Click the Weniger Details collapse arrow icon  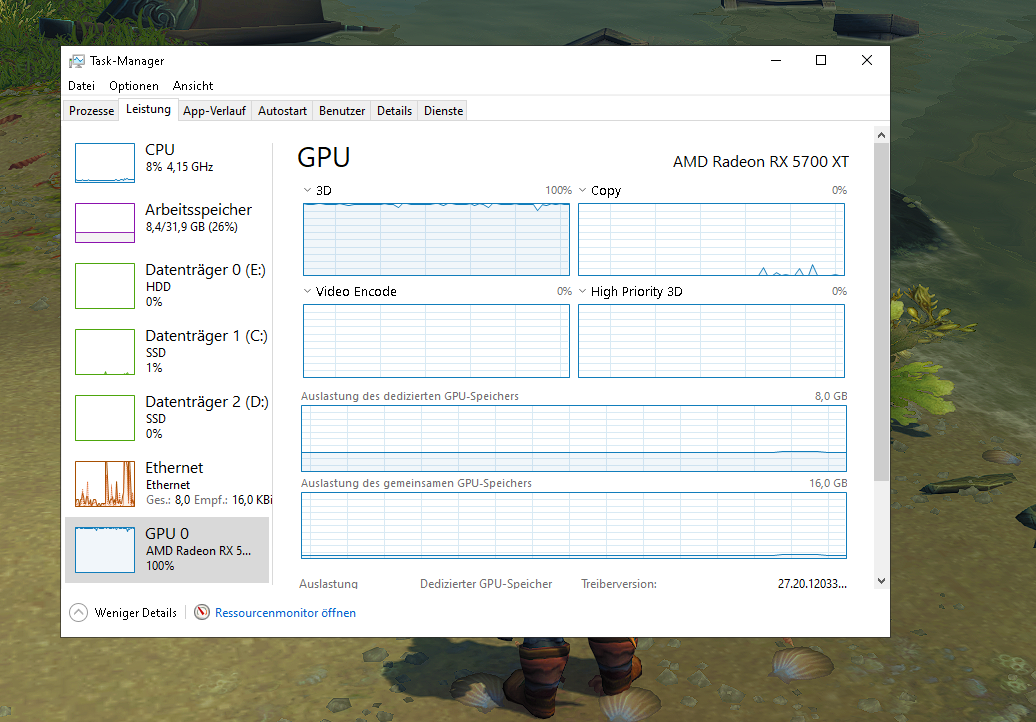pos(78,613)
